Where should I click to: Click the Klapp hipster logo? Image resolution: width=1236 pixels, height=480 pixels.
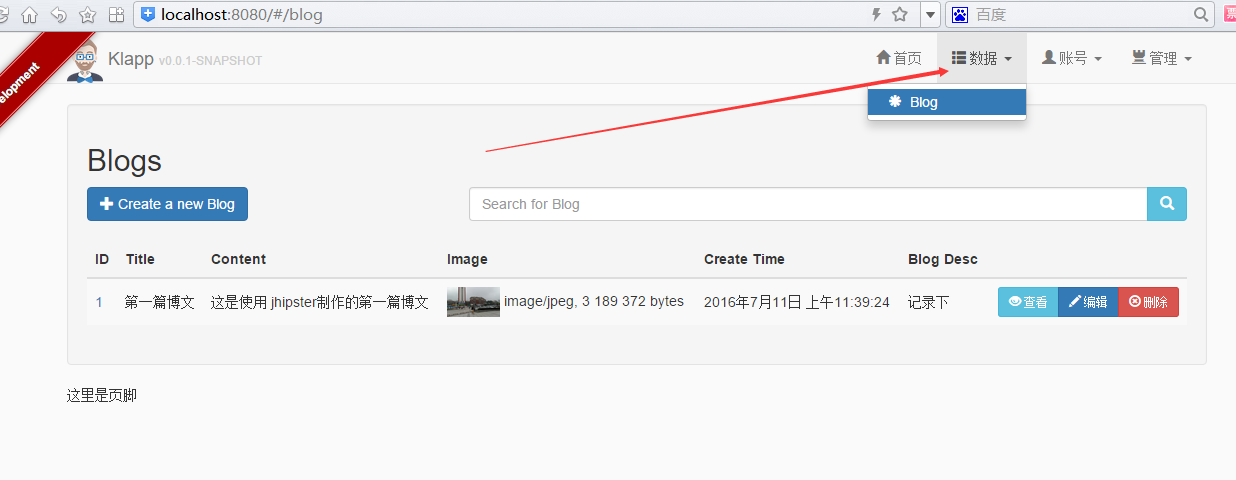pos(85,61)
